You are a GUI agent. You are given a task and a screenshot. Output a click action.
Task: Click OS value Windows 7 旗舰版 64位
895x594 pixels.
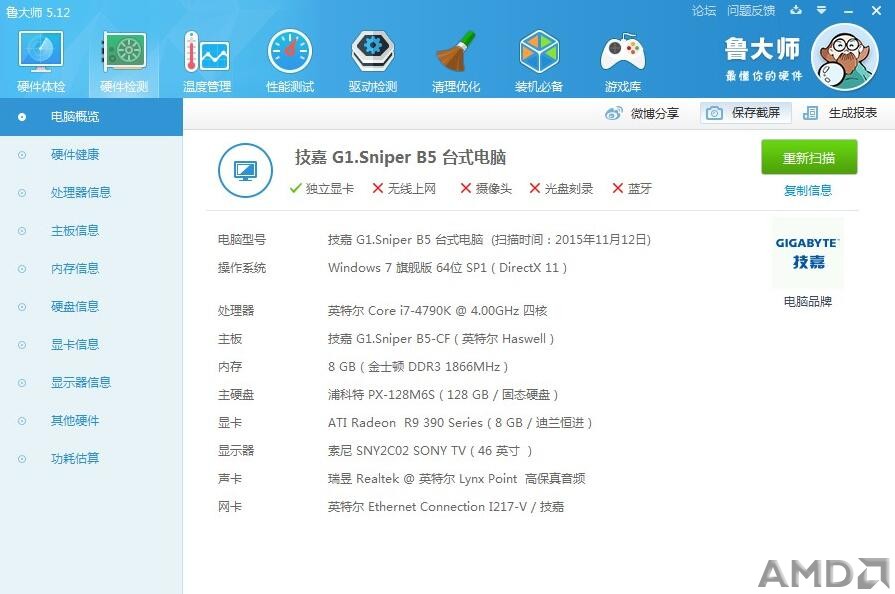coord(448,268)
